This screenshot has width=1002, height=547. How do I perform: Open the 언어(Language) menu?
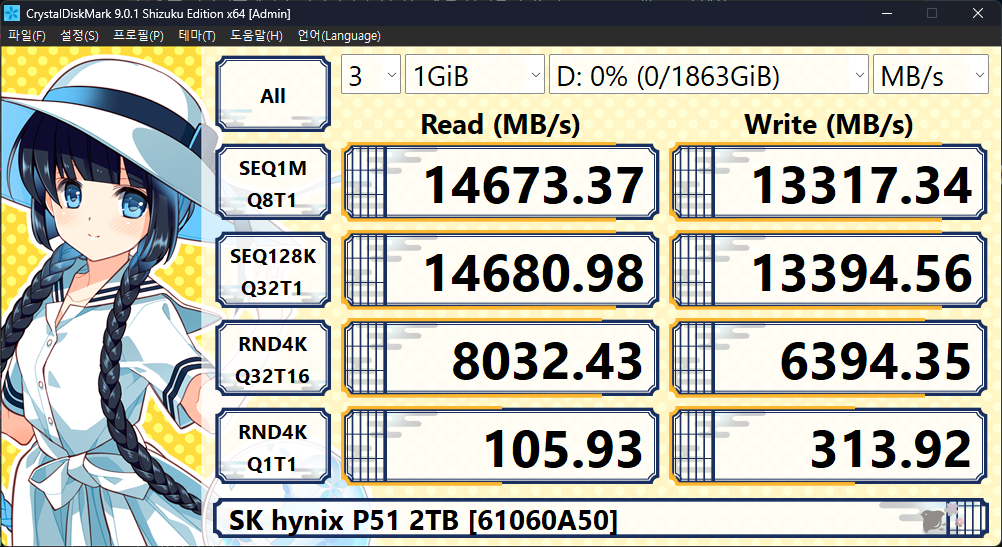click(339, 36)
